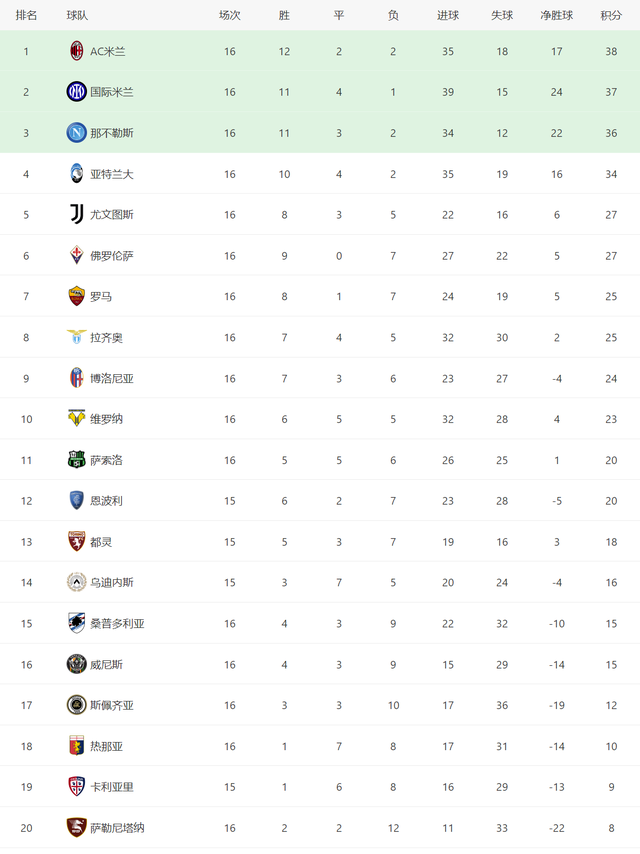Click the 拉齐奥 eagle crest icon
Image resolution: width=640 pixels, height=854 pixels.
(76, 337)
